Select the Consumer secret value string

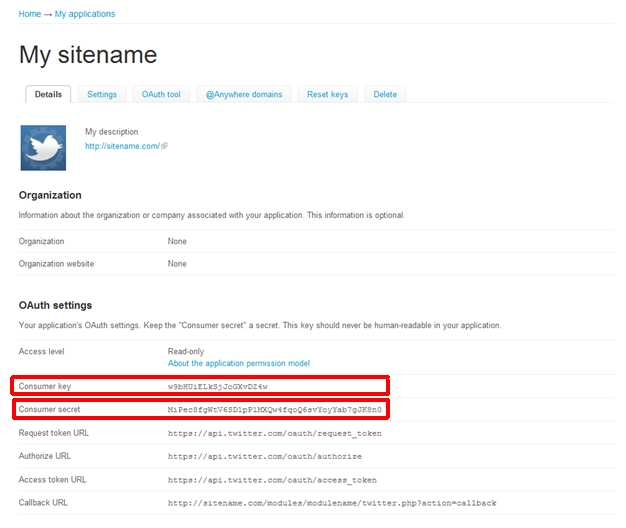click(275, 409)
